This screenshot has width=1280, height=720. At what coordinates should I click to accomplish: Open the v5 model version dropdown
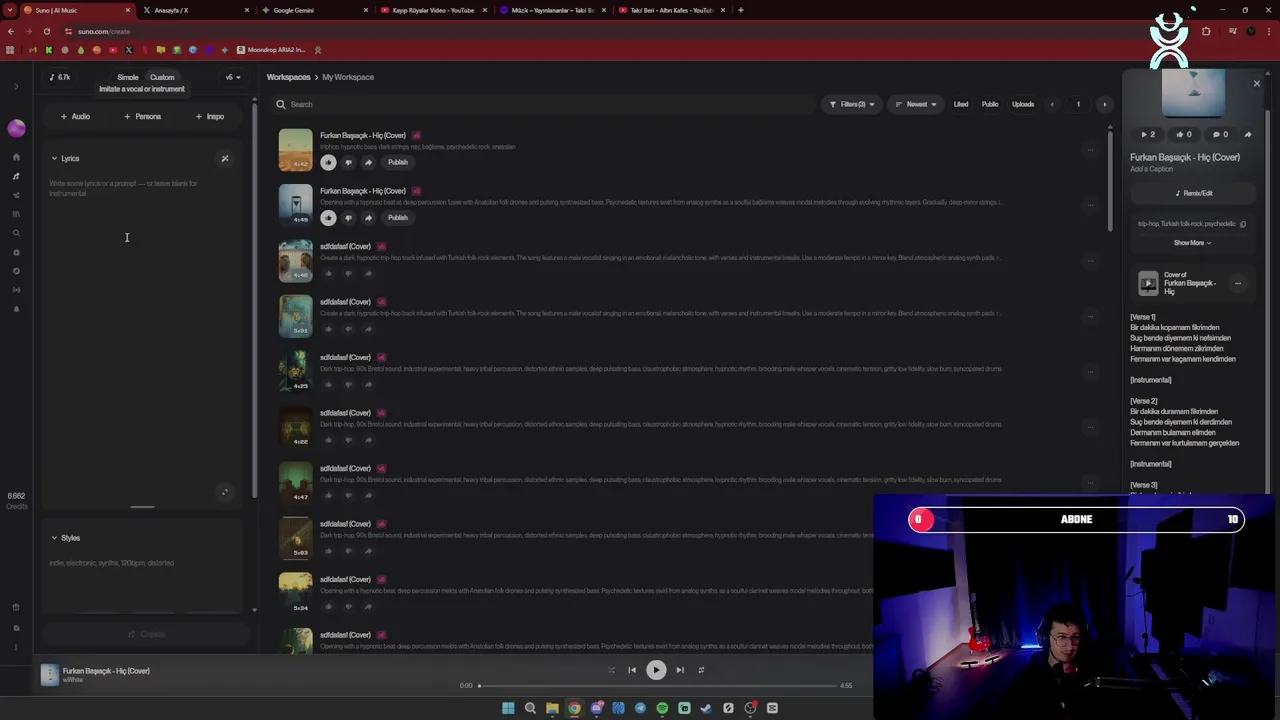[233, 77]
